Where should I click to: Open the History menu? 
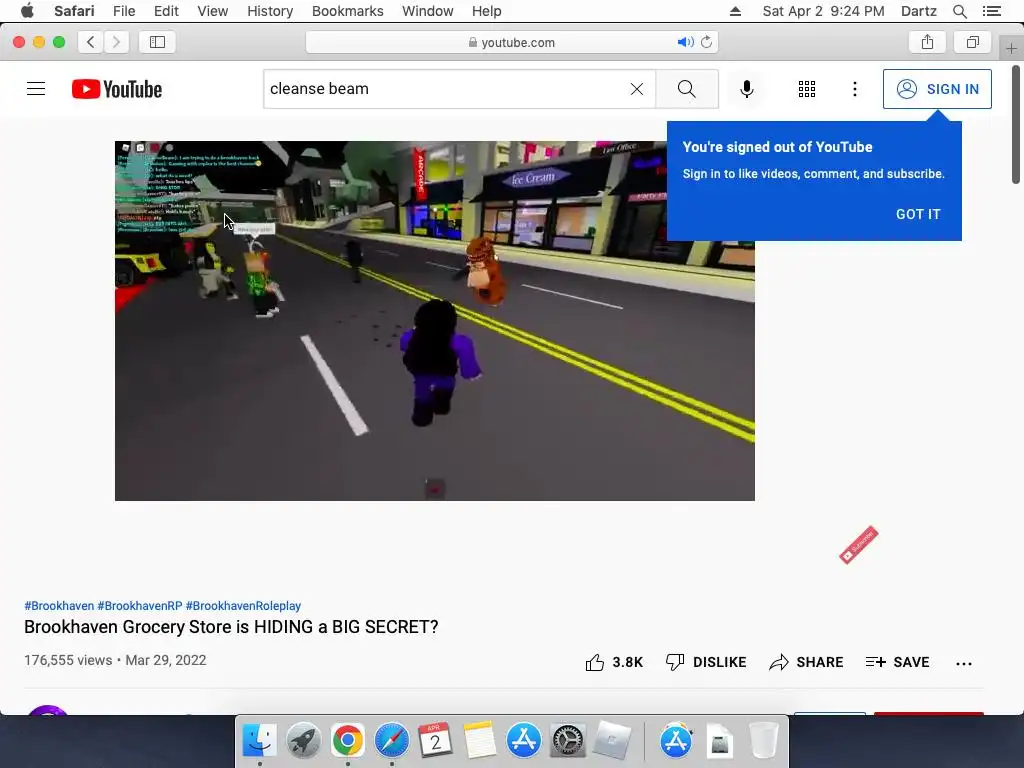coord(270,11)
